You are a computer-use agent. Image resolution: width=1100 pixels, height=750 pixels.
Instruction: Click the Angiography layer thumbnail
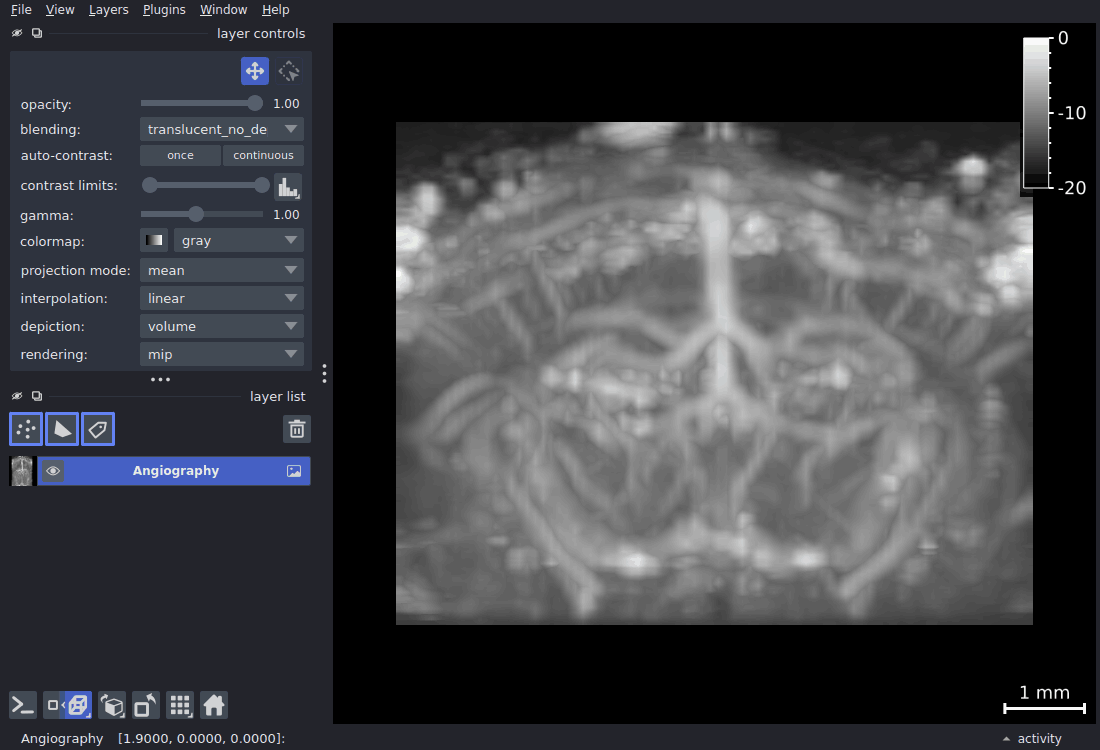click(22, 471)
